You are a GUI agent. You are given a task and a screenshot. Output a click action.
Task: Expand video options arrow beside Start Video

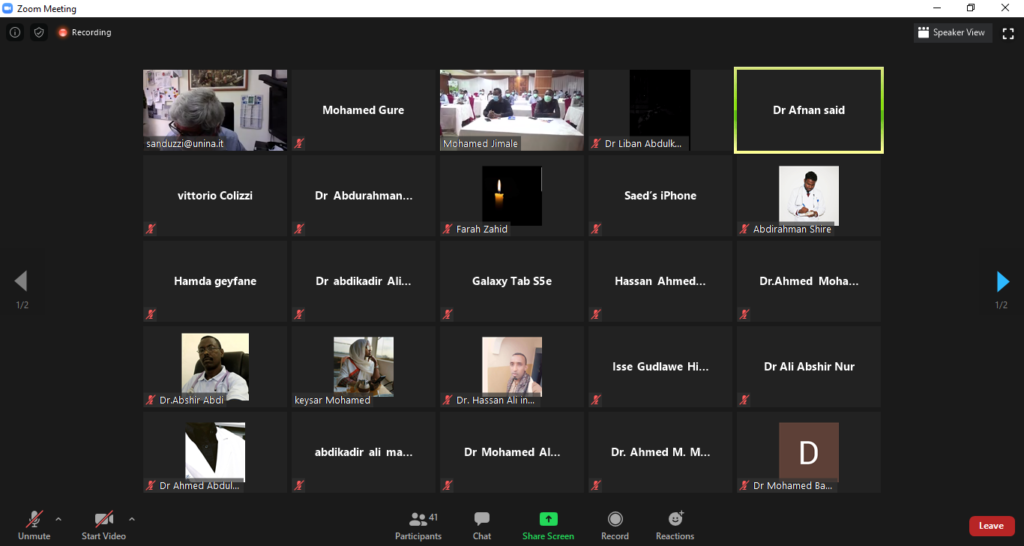[x=132, y=519]
